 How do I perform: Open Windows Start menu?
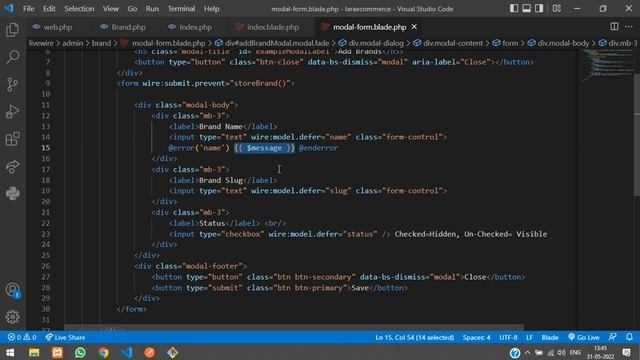[x=10, y=352]
